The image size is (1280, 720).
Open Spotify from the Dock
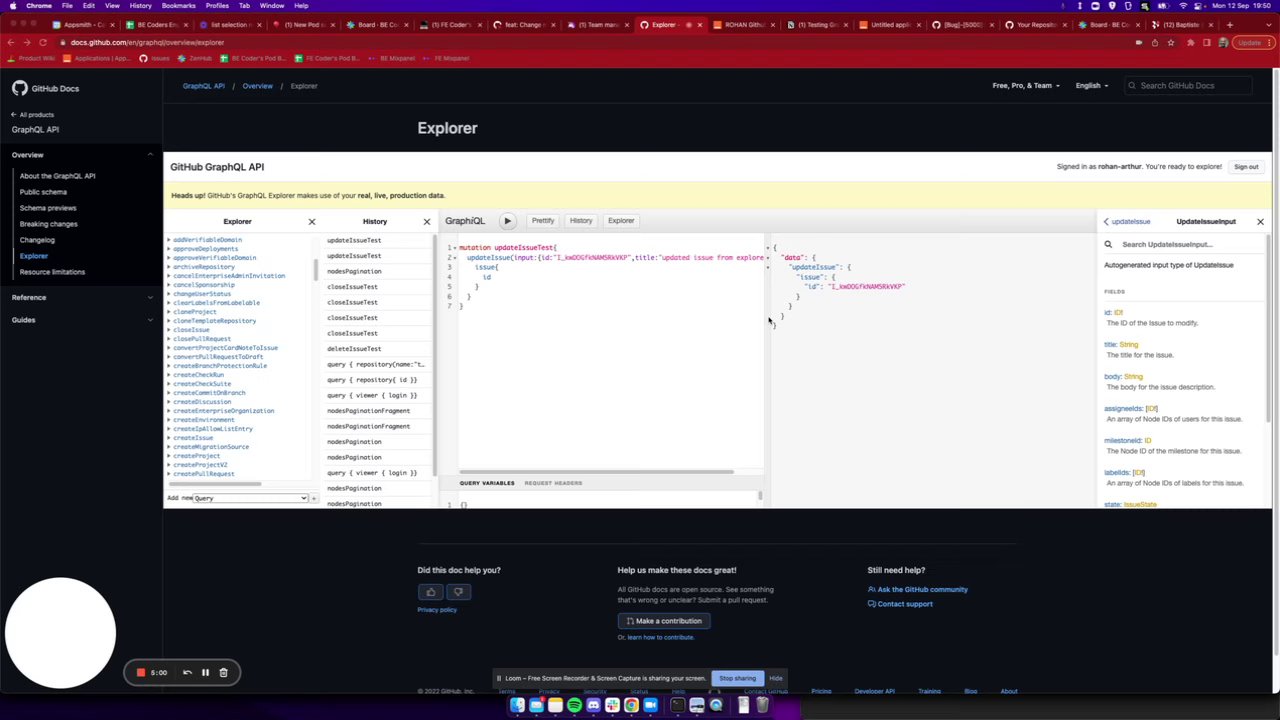(574, 706)
